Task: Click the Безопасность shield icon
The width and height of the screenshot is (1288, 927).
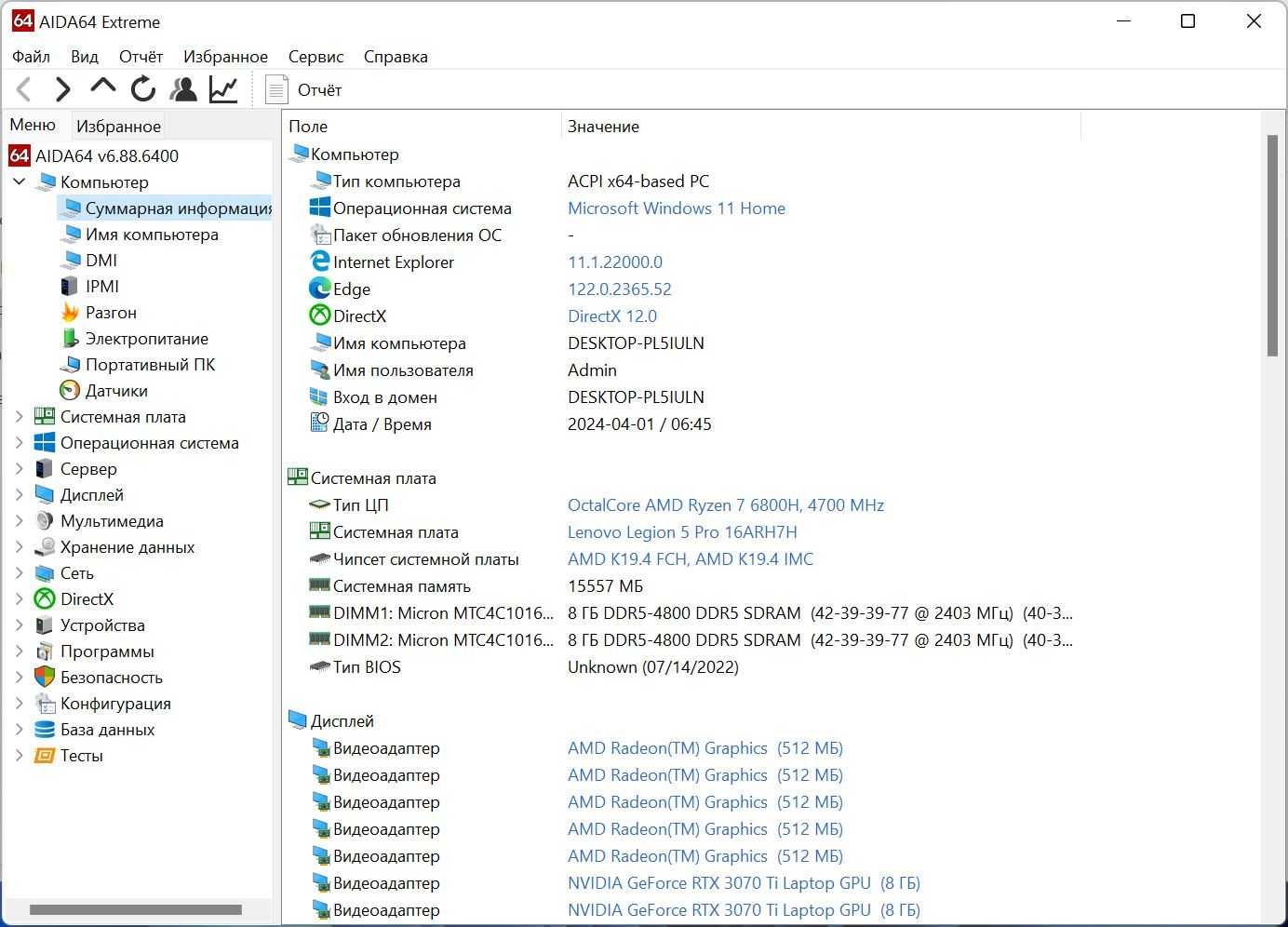Action: pos(45,678)
